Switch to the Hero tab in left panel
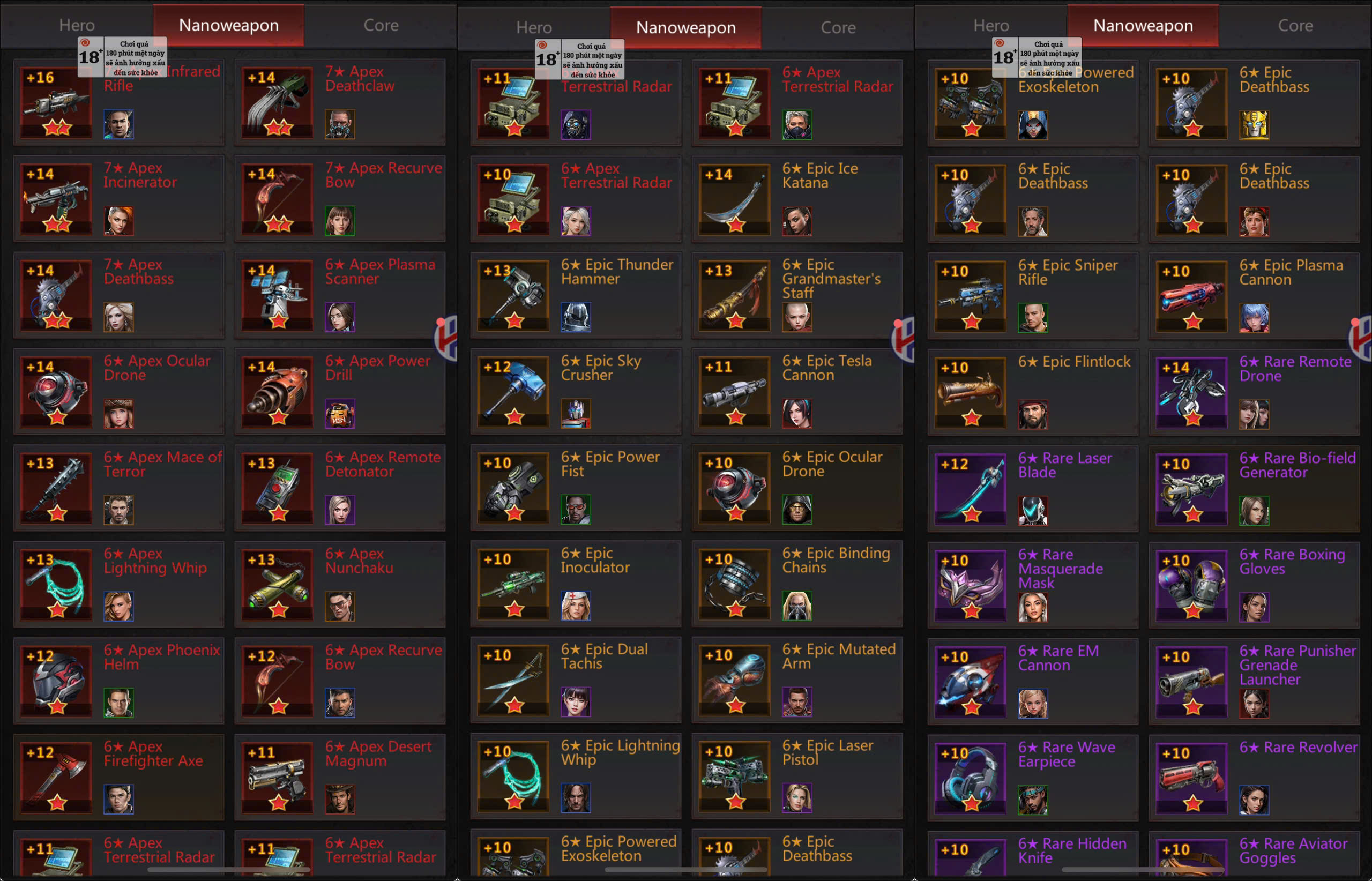 77,25
